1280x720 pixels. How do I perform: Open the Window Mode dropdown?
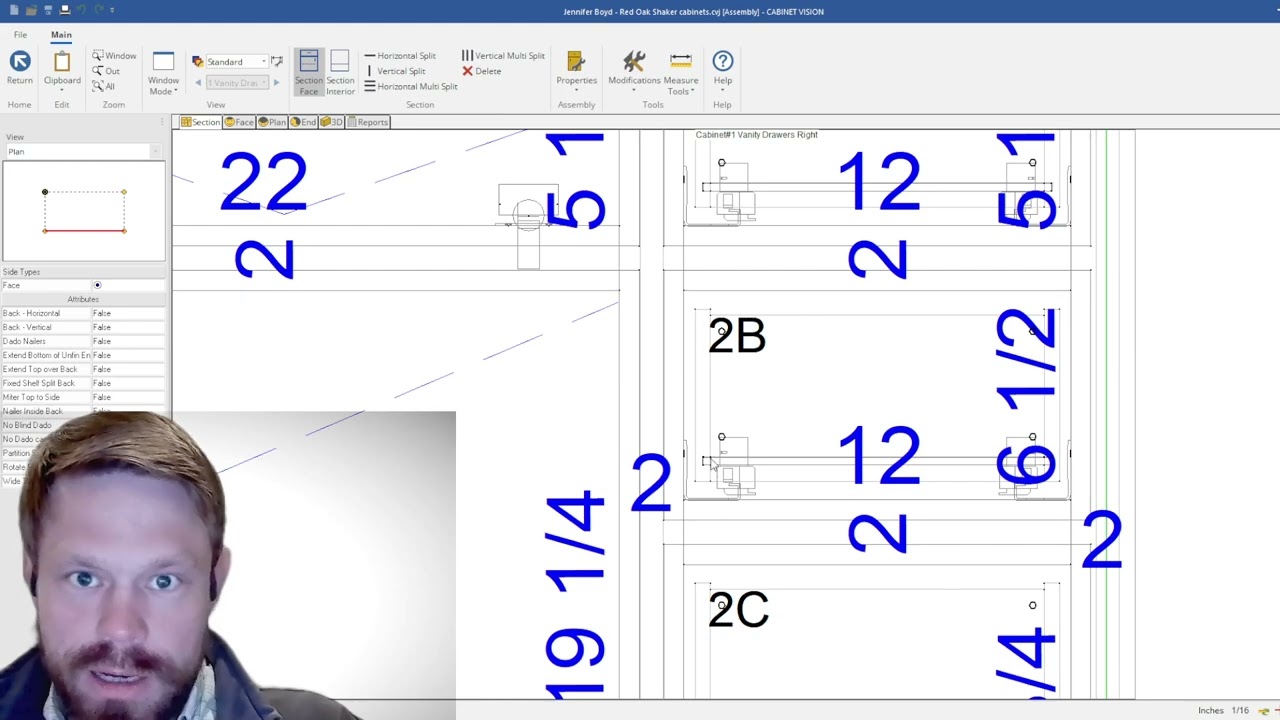[163, 73]
